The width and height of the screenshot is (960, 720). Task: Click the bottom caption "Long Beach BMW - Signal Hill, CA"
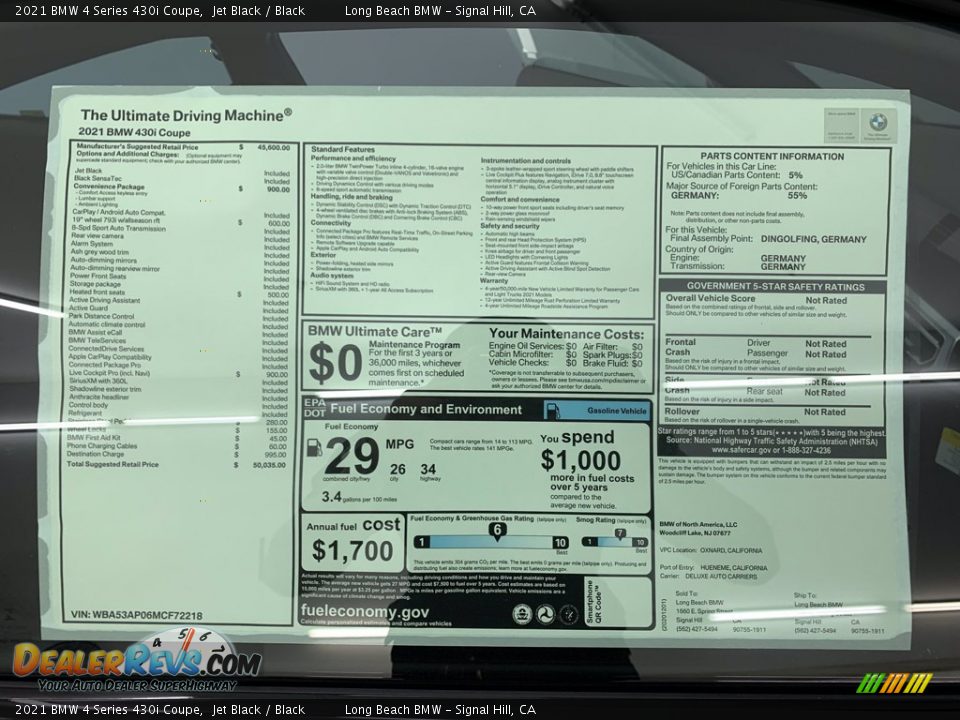pyautogui.click(x=440, y=710)
